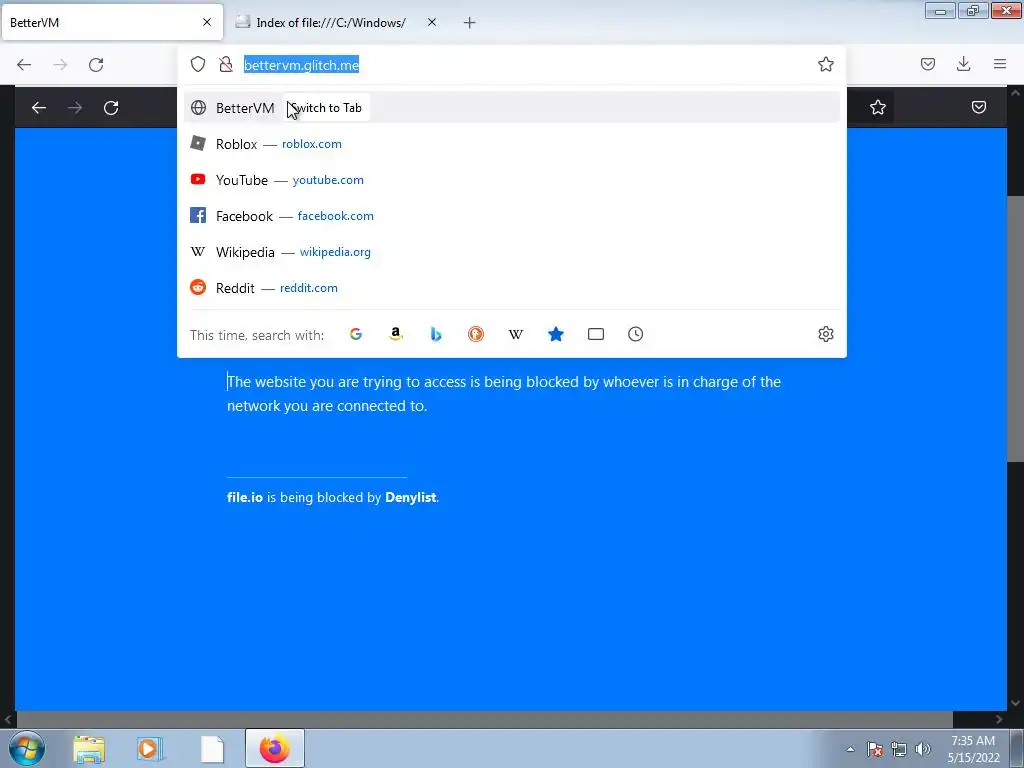Viewport: 1024px width, 768px height.
Task: Search with Amazon engine icon
Action: coord(396,334)
